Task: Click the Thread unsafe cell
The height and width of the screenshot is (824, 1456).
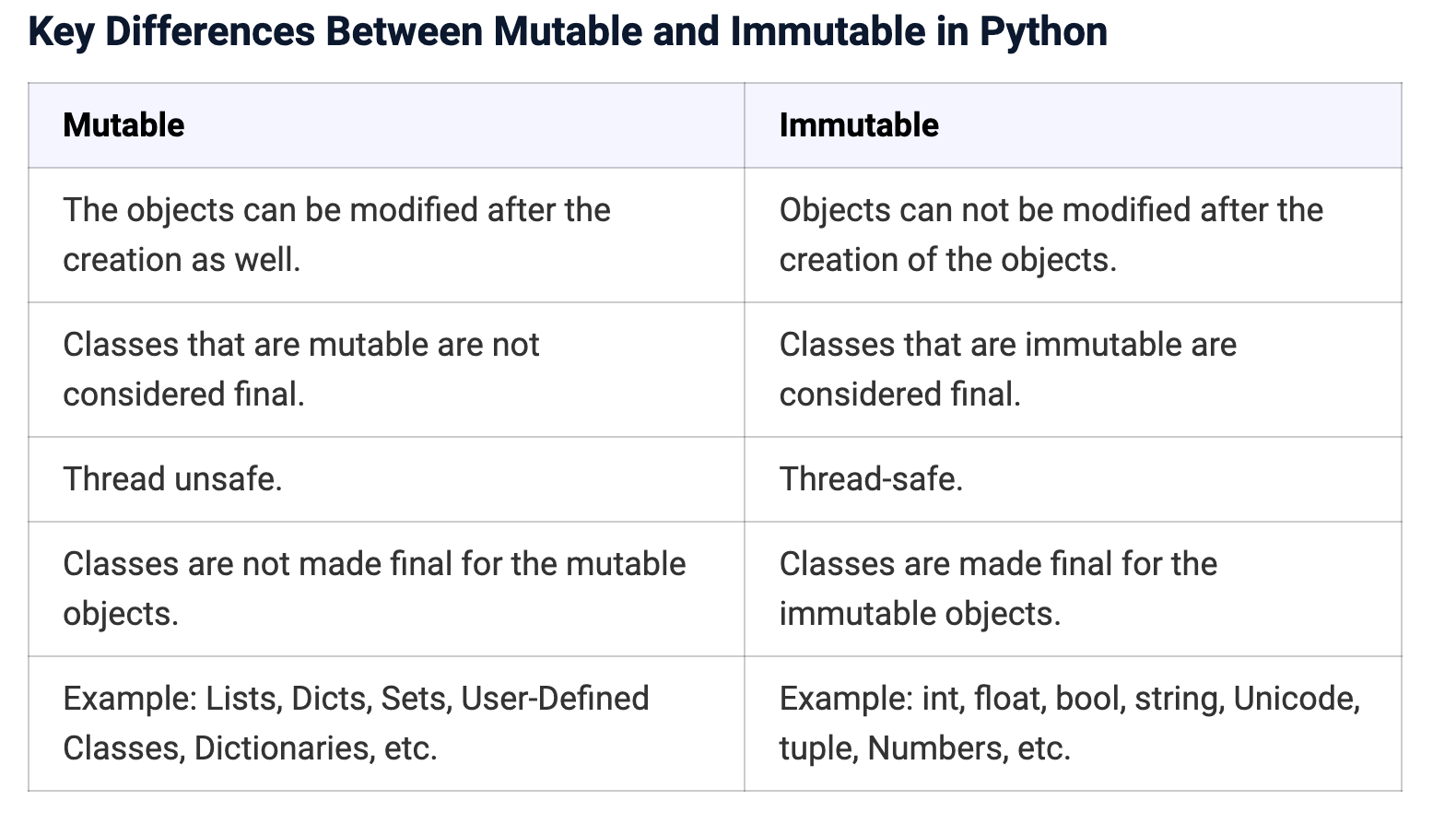Action: pyautogui.click(x=386, y=479)
